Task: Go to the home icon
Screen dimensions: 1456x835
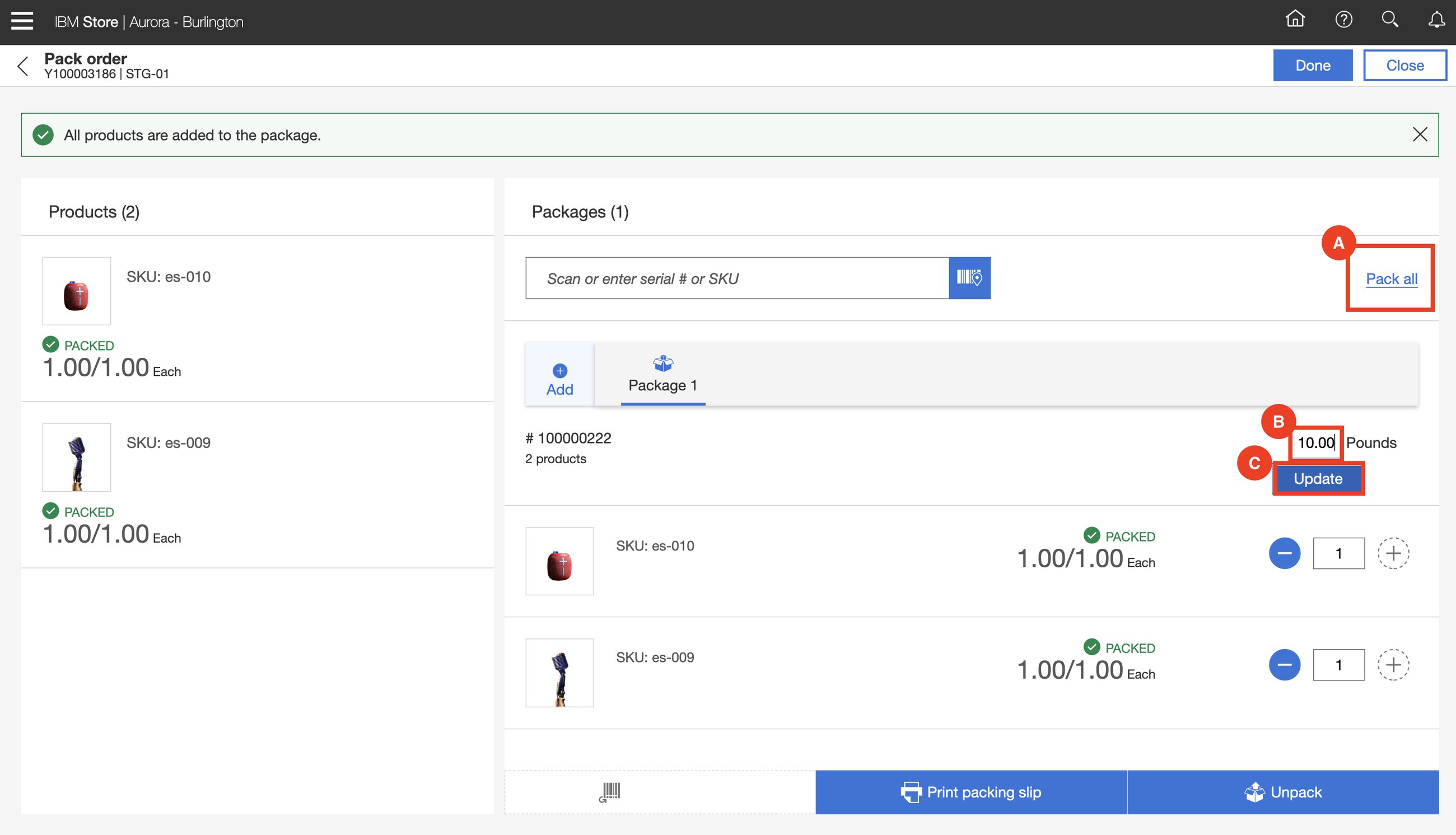Action: (1295, 20)
